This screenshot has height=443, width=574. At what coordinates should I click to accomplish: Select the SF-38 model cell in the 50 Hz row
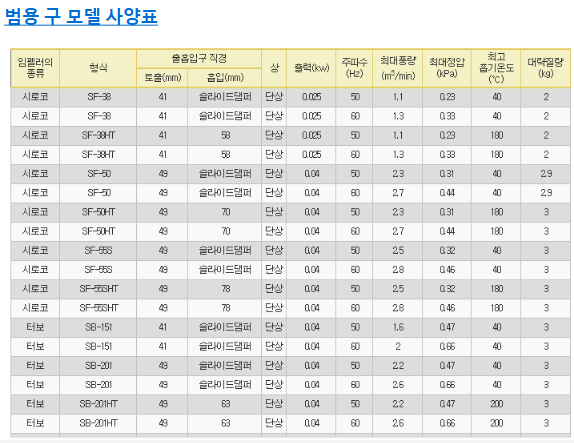(x=99, y=97)
